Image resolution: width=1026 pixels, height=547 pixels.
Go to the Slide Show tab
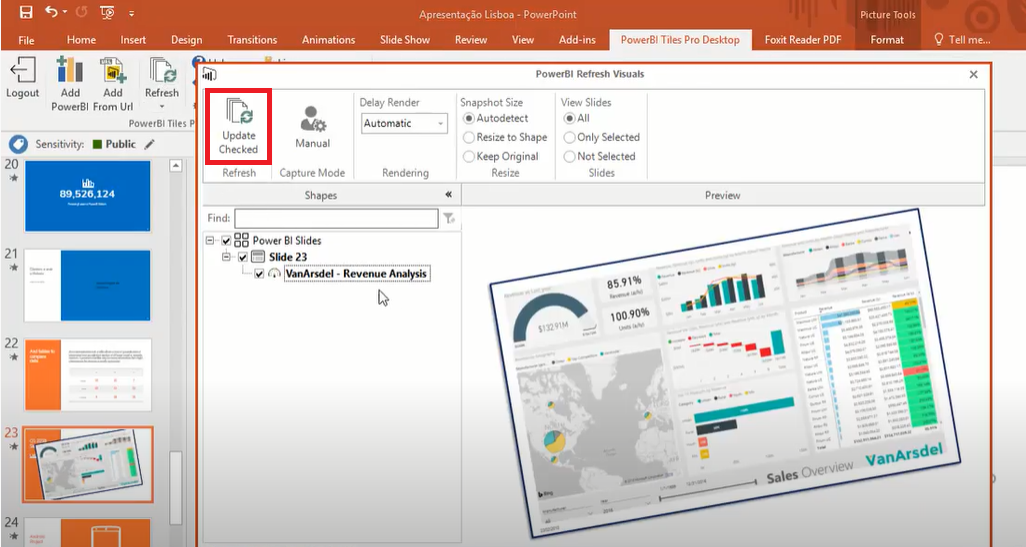click(405, 40)
